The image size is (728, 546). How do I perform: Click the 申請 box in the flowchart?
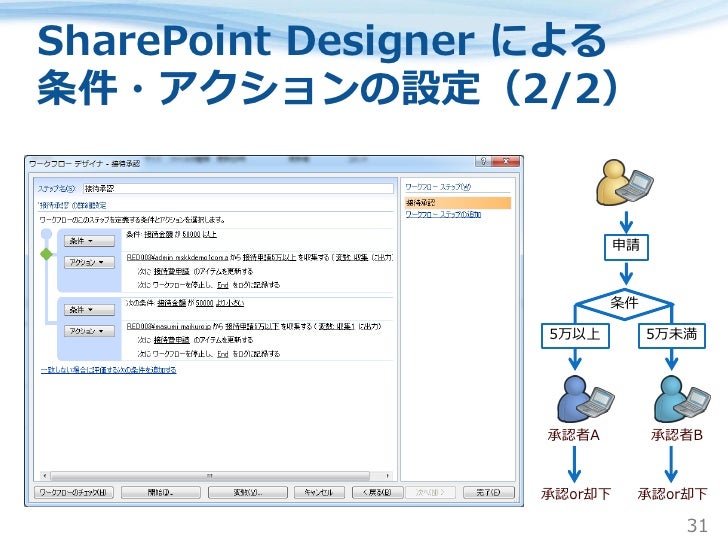[x=626, y=247]
